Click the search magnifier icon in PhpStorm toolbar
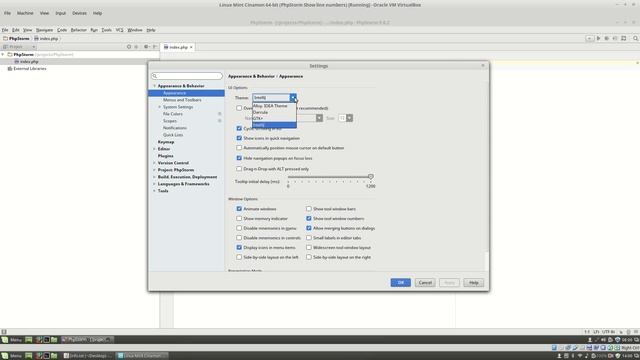Screen dimensions: 640x360 [x=635, y=38]
